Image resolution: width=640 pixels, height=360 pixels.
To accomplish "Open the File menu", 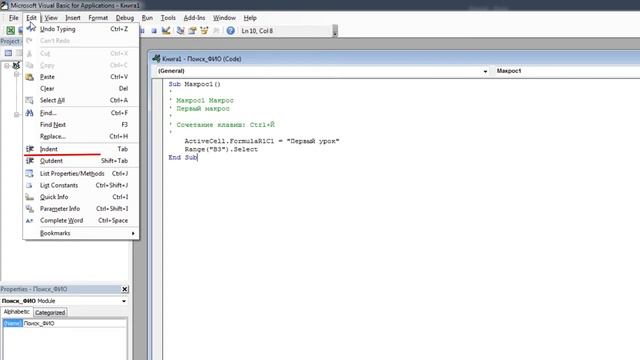I will (13, 18).
